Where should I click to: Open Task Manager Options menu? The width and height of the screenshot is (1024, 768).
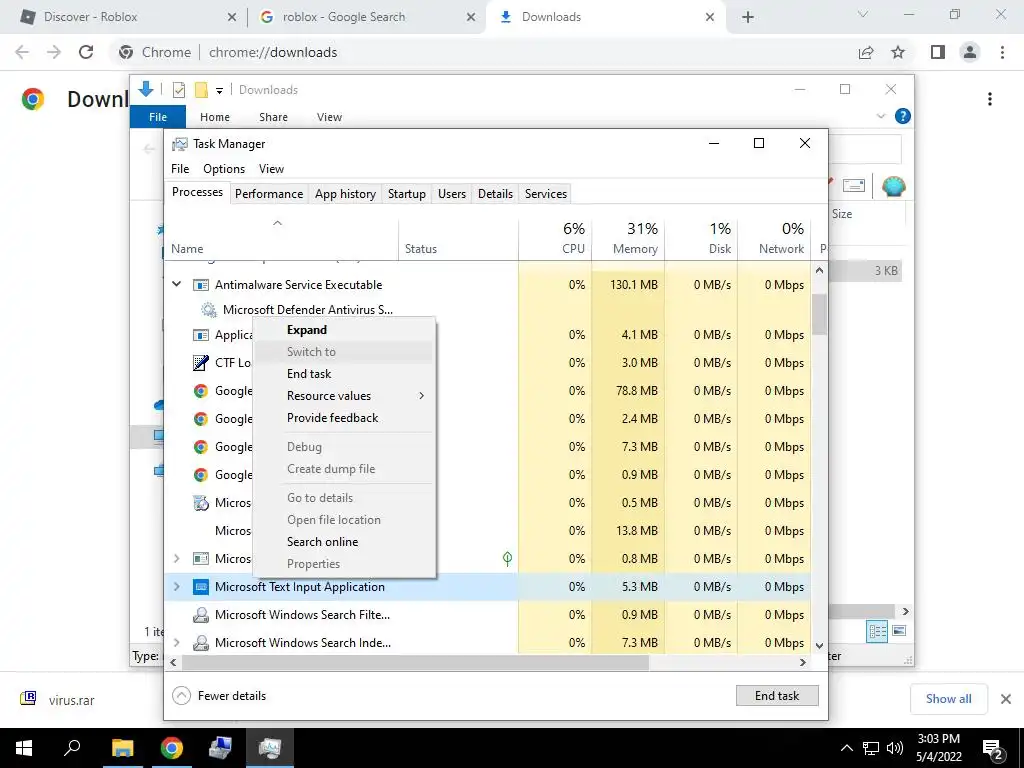(224, 168)
